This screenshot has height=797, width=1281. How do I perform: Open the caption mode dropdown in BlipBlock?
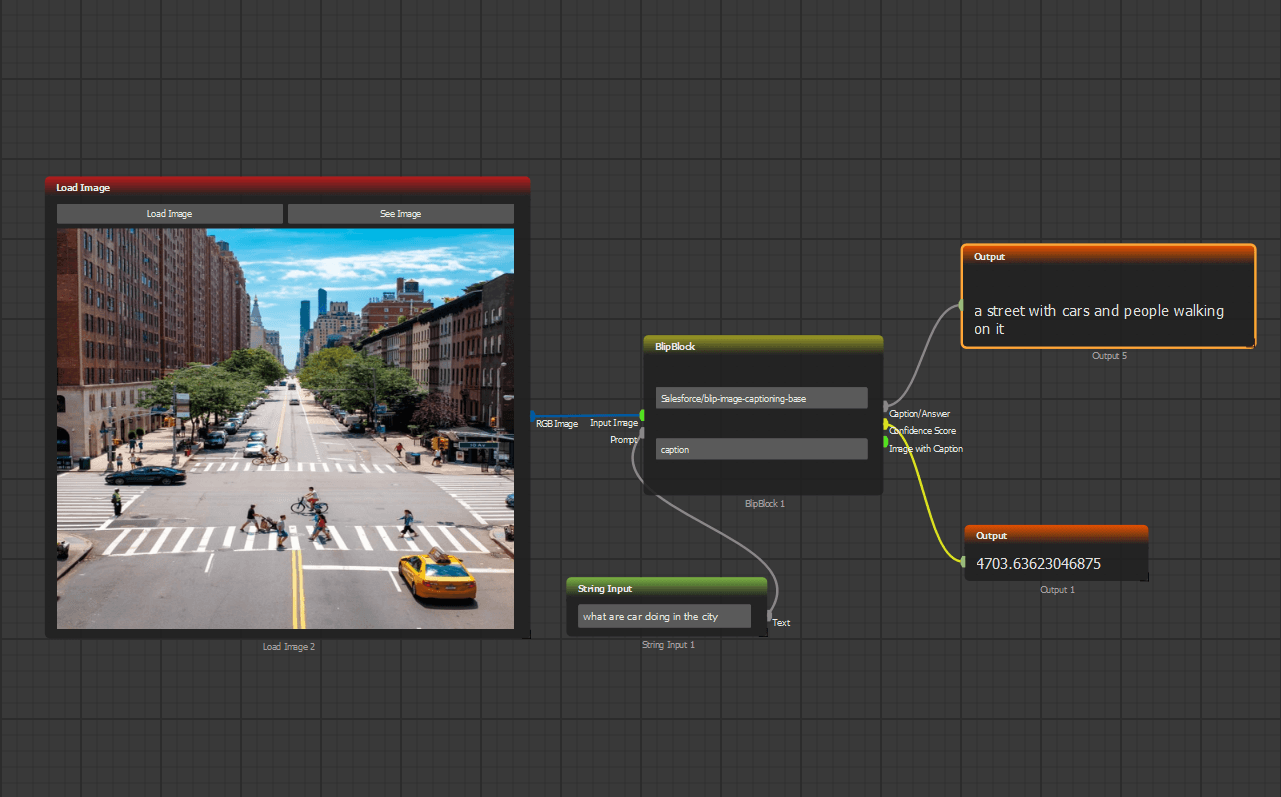761,450
